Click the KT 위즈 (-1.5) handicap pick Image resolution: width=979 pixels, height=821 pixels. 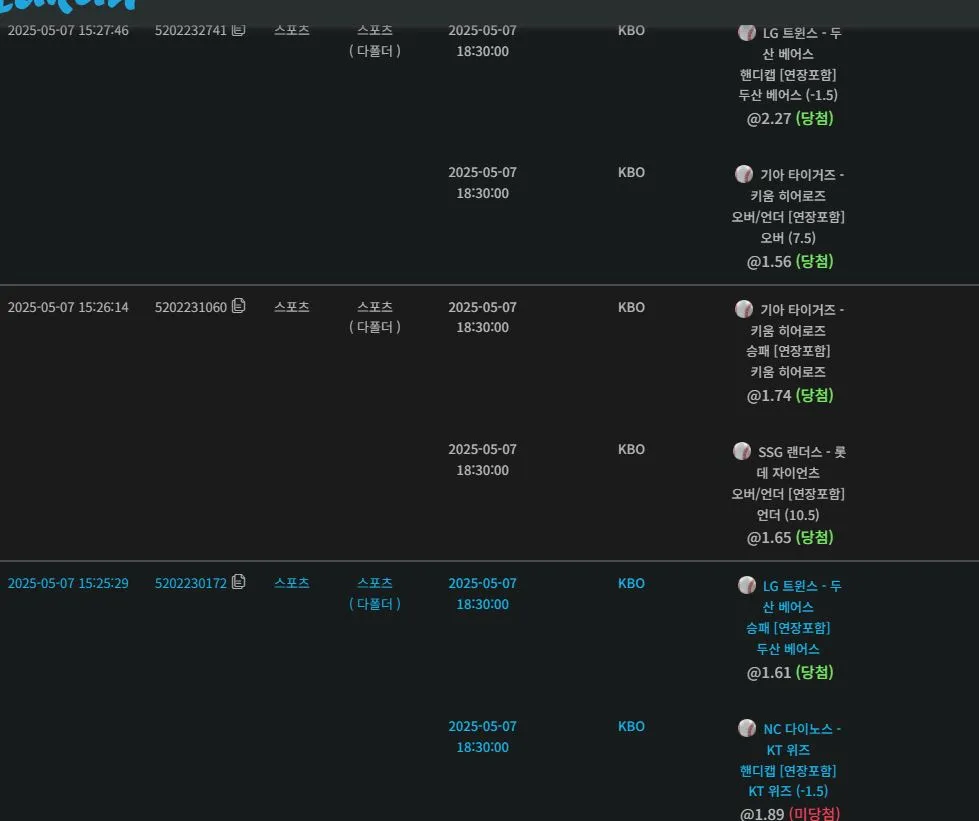[788, 791]
